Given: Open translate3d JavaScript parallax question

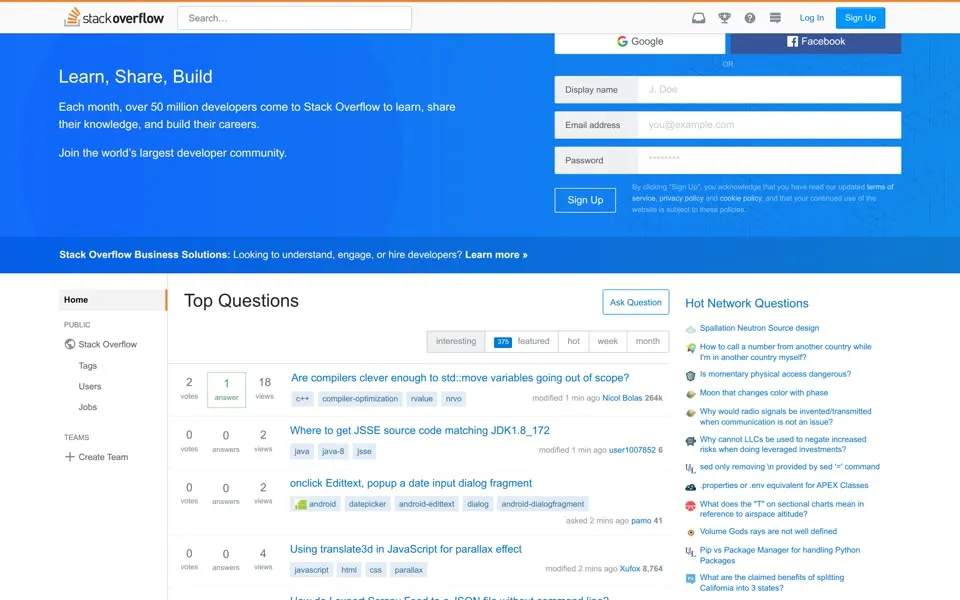Looking at the screenshot, I should click(x=406, y=549).
